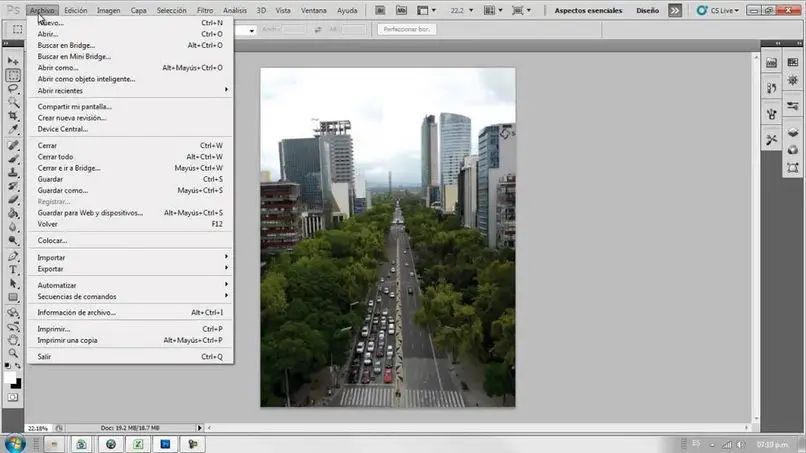Click the white foreground color swatch

tap(11, 378)
